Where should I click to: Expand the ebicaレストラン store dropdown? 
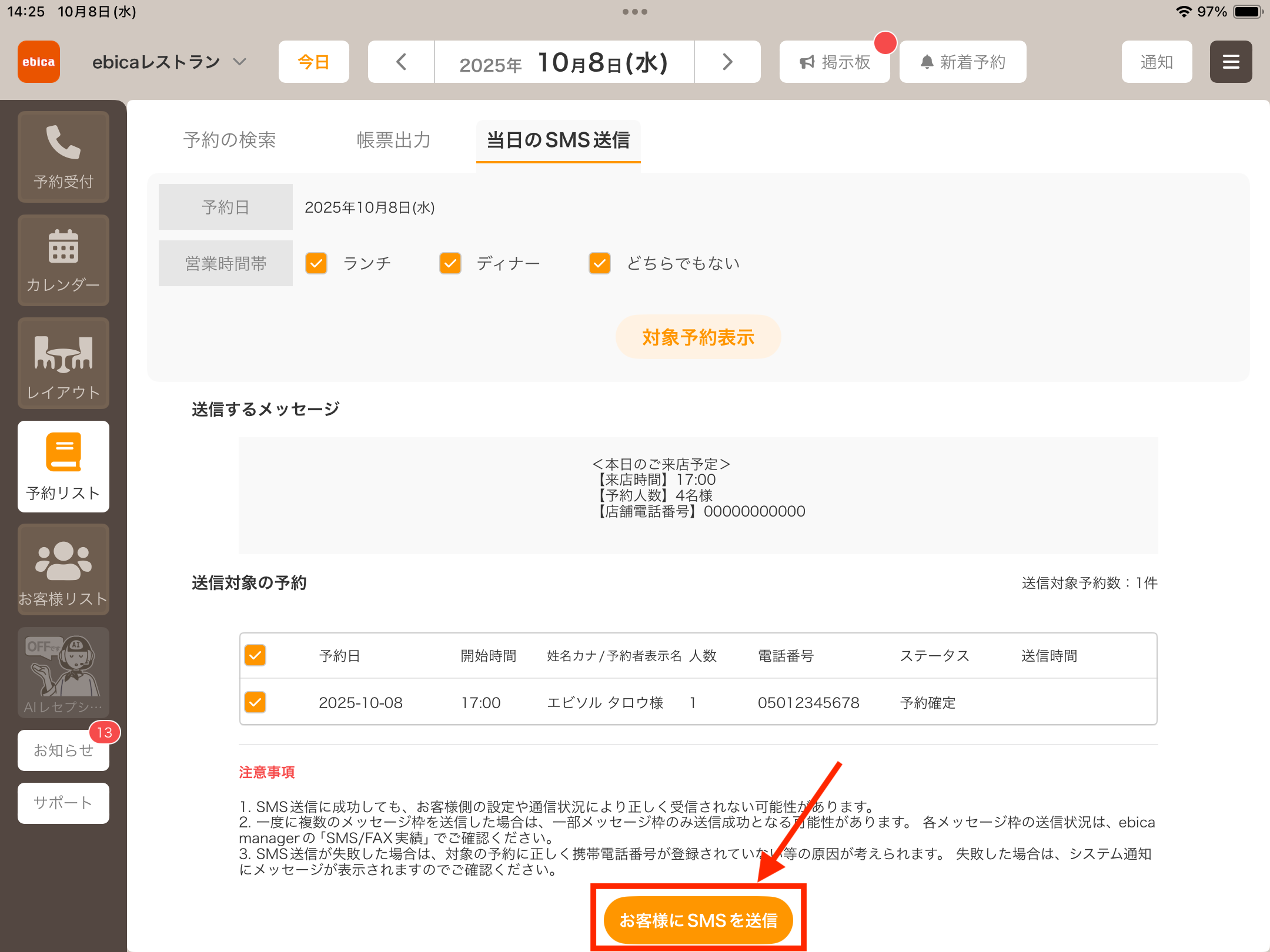click(x=169, y=62)
